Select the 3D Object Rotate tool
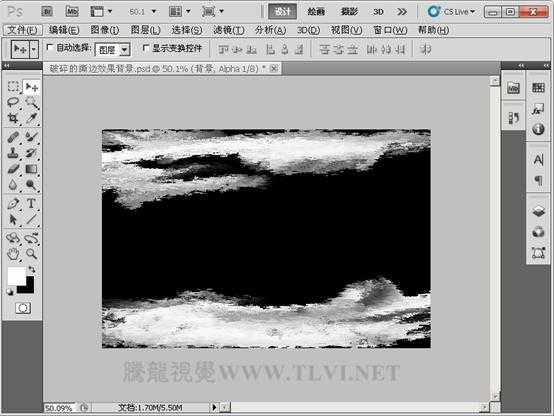Viewport: 554px width, 416px height. coord(13,238)
